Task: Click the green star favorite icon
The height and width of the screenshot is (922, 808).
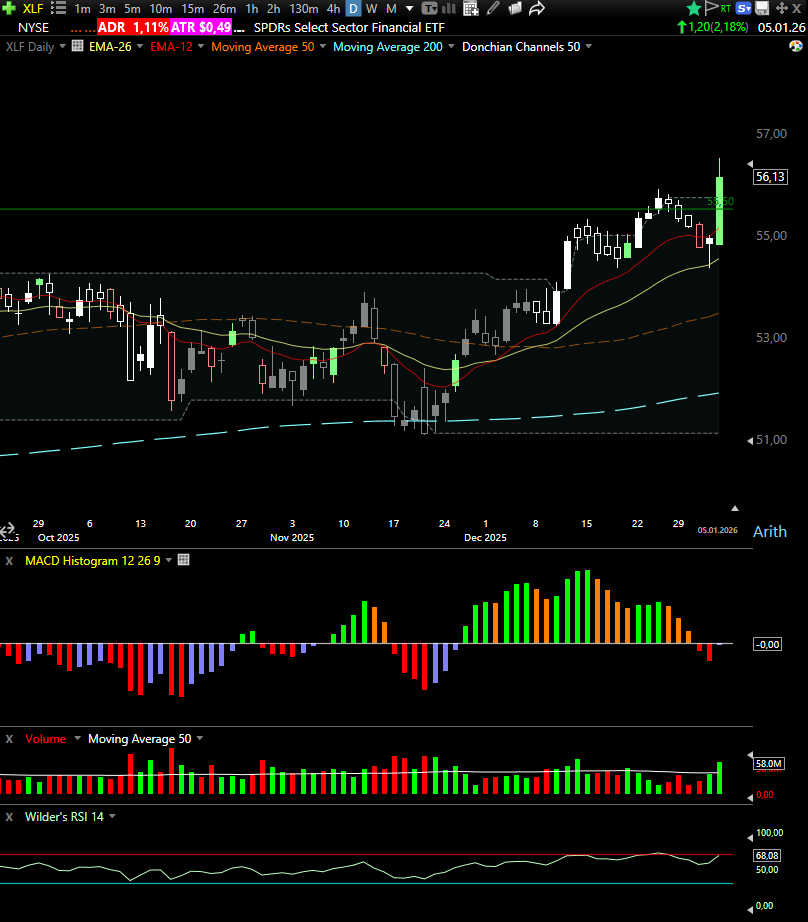Action: [x=694, y=8]
